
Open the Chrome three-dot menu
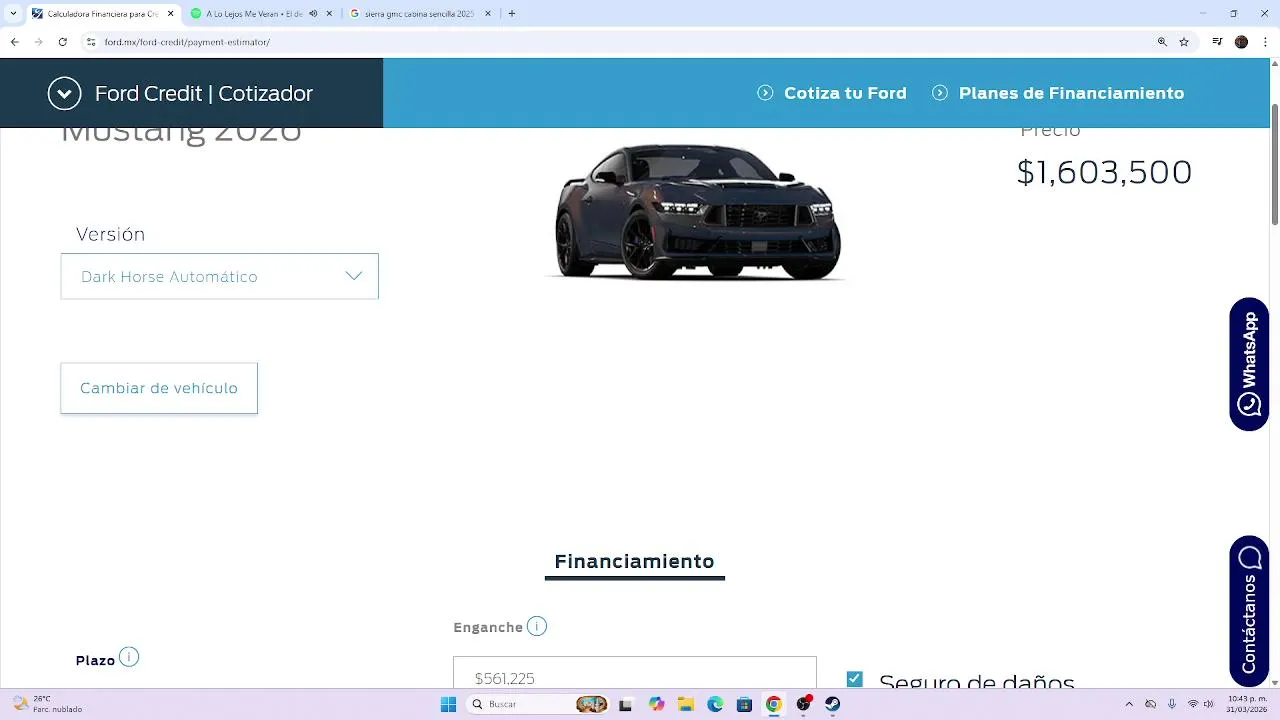point(1266,42)
